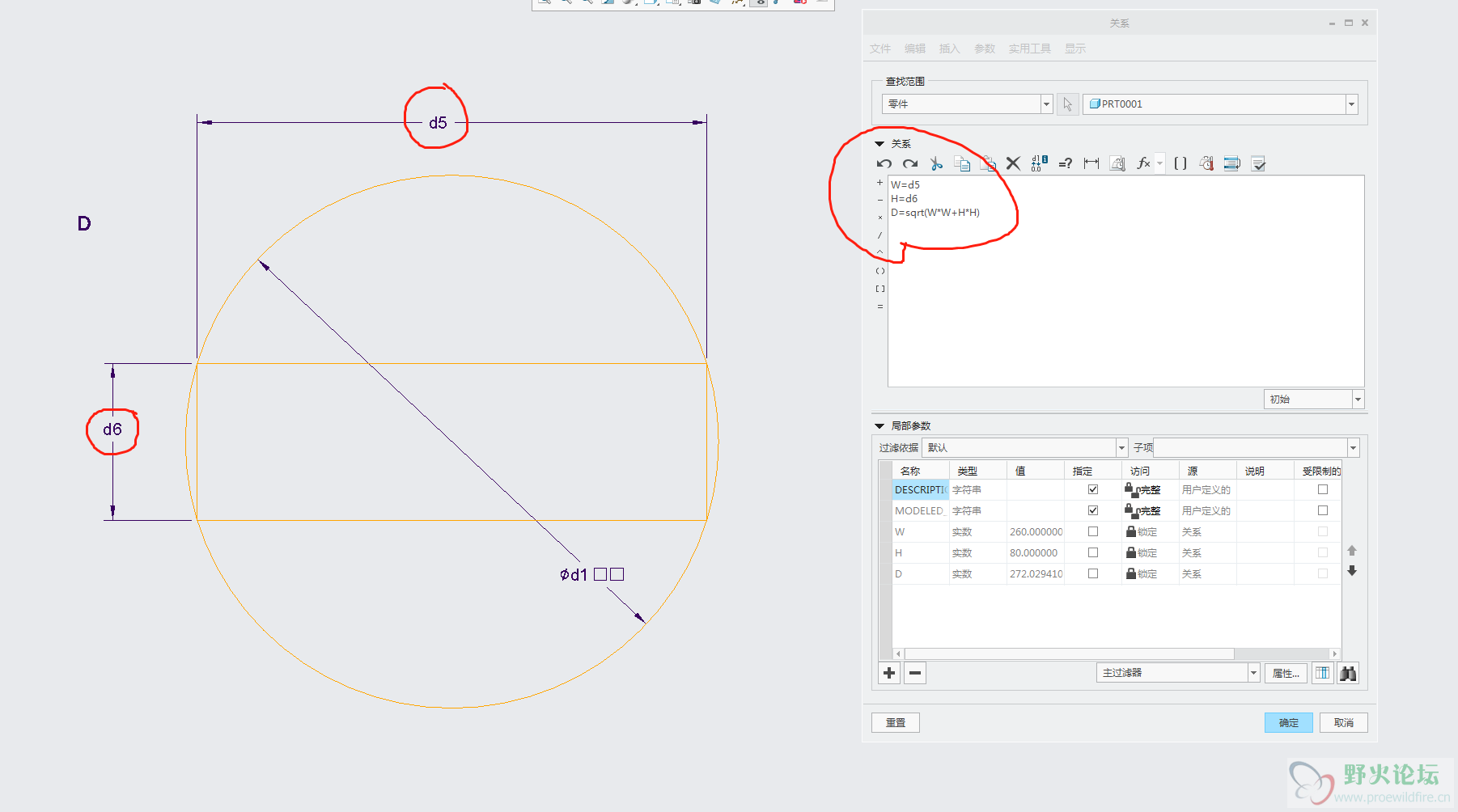
Task: Insert a function with the fx icon
Action: [1143, 163]
